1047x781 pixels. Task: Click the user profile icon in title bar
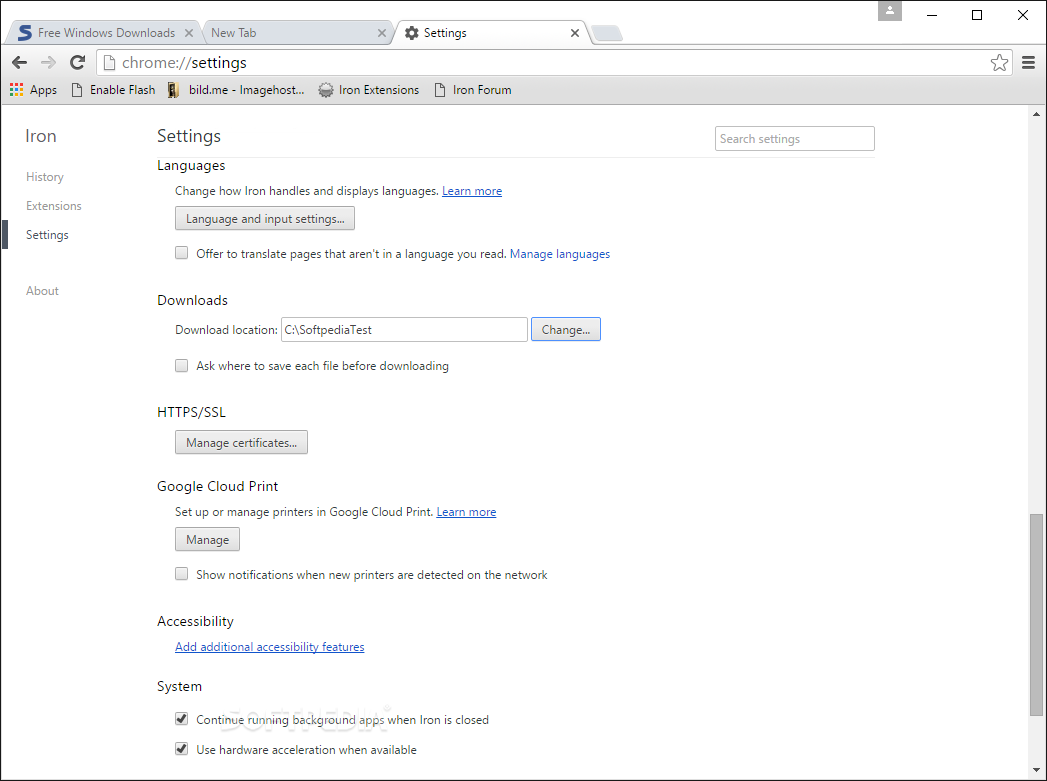pos(889,11)
